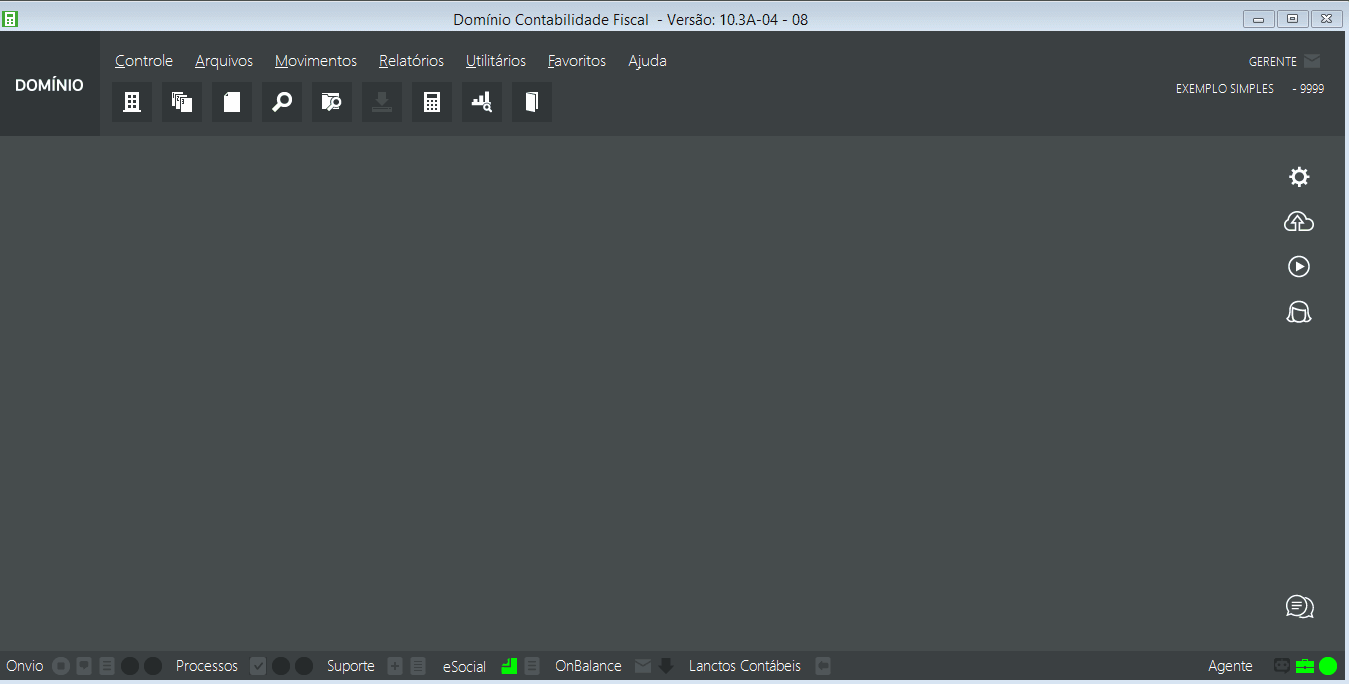Open the Relatórios menu
This screenshot has width=1349, height=684.
411,60
